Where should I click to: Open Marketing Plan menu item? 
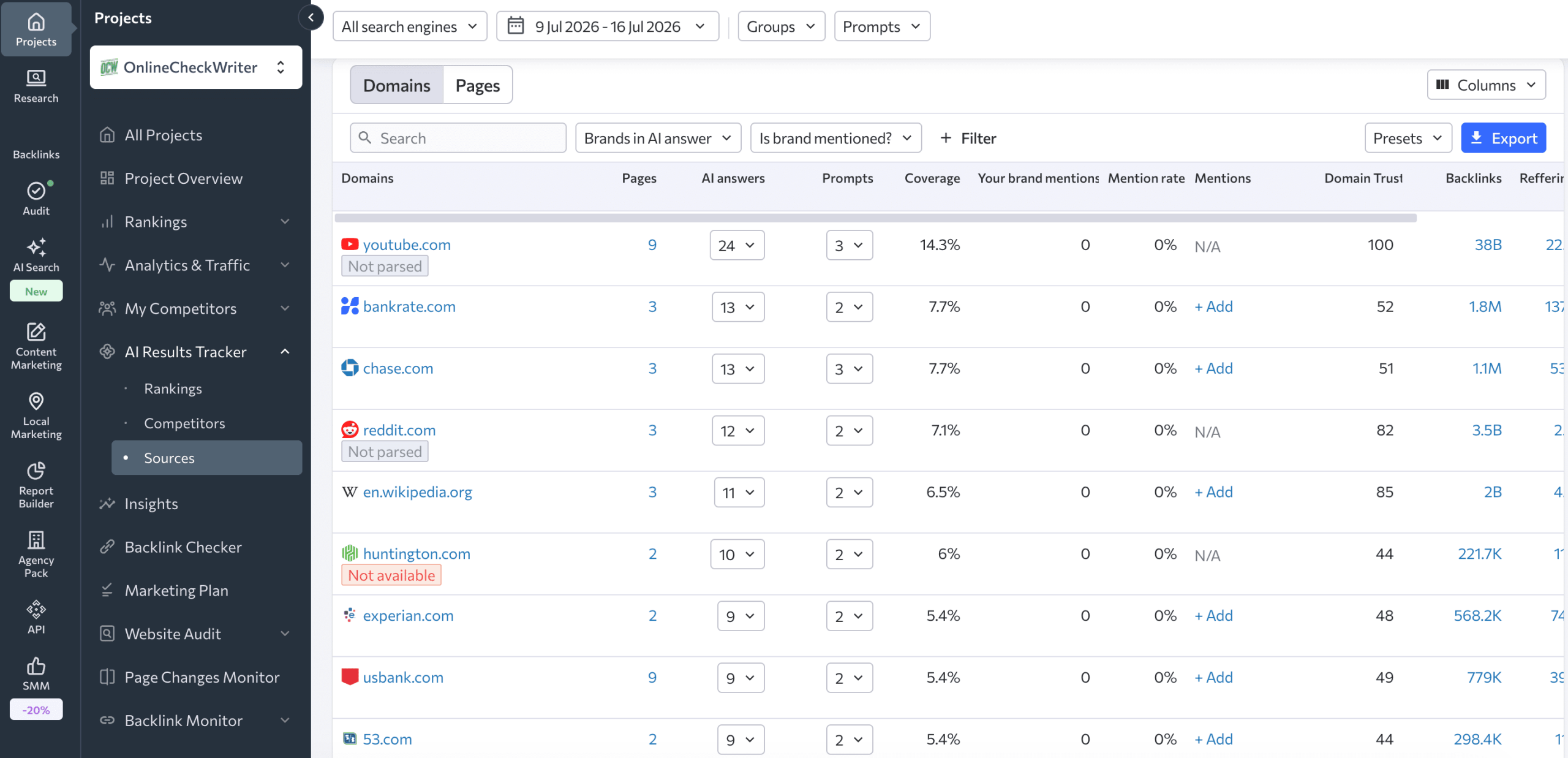176,589
